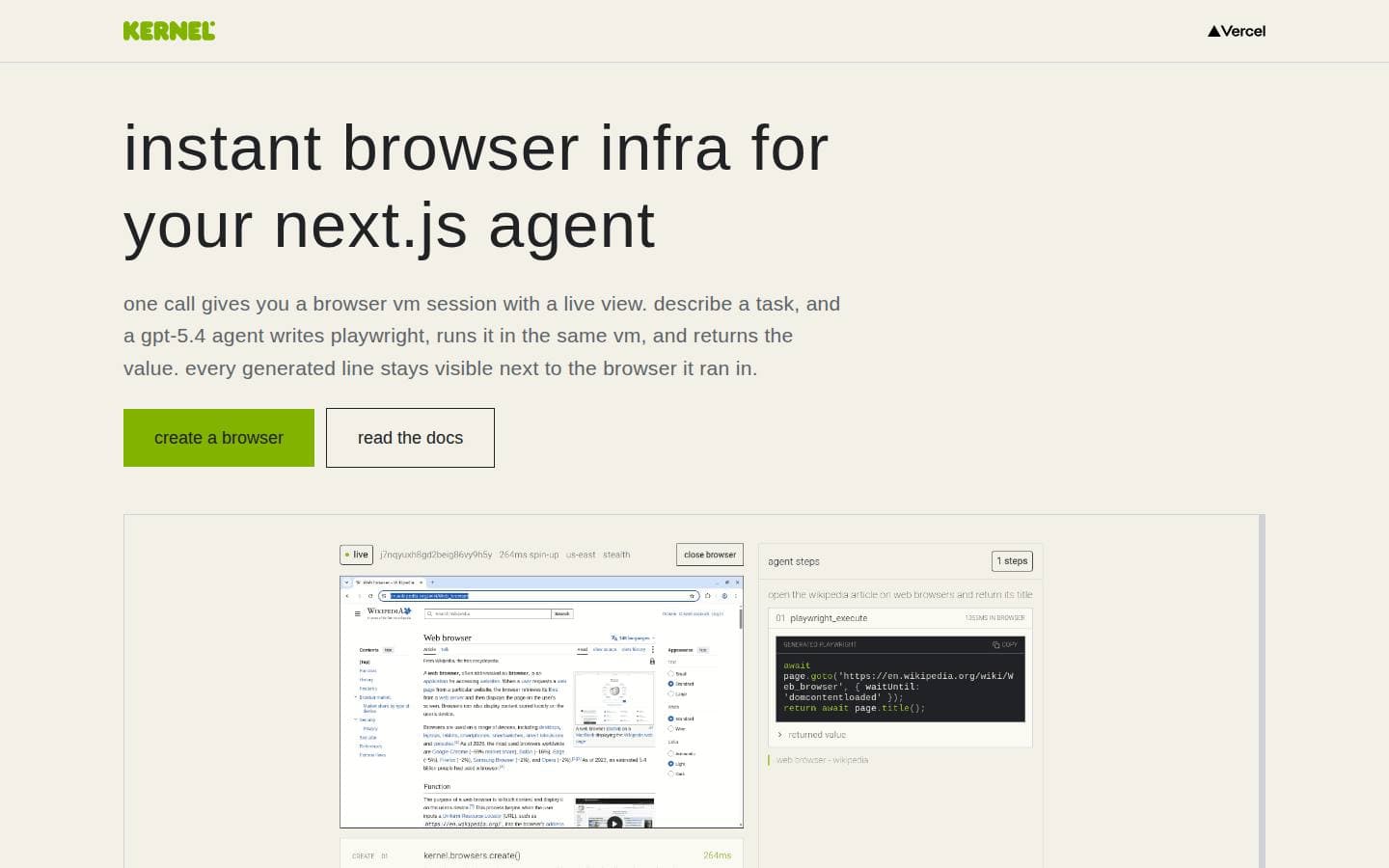
Task: Click the reload icon in embedded browser
Action: coord(370,596)
